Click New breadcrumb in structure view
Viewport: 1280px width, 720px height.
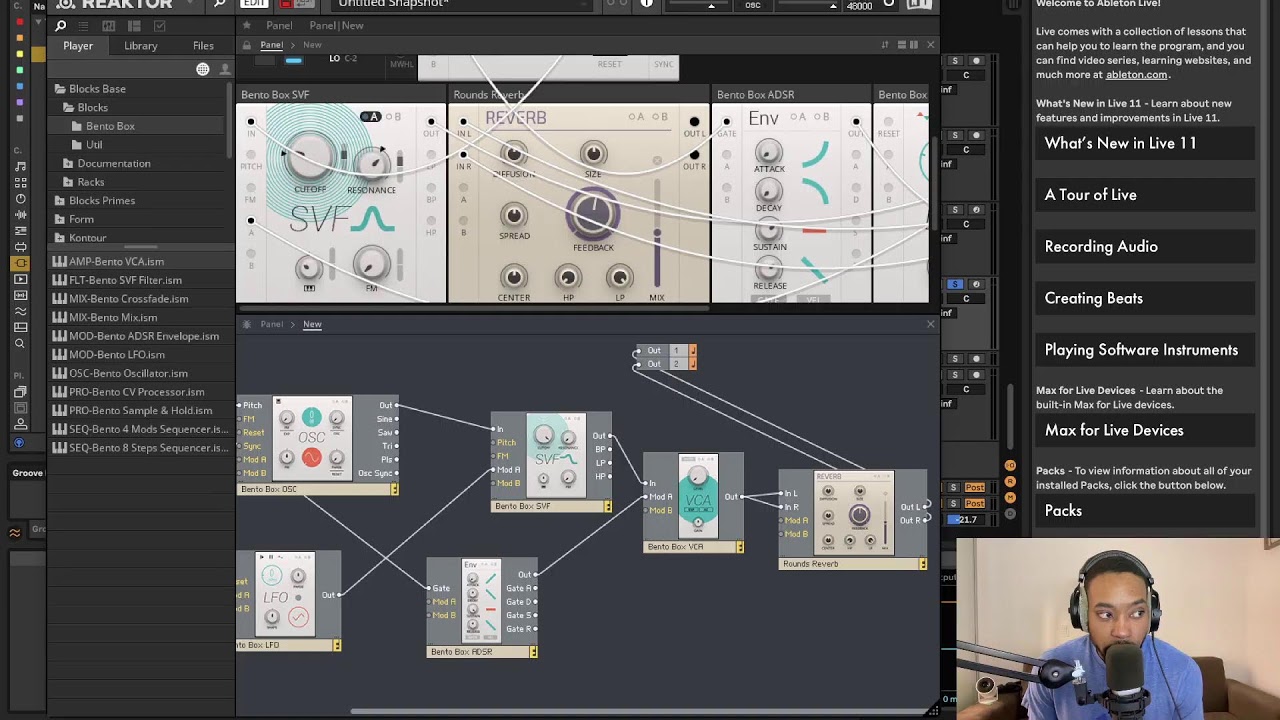(x=312, y=324)
